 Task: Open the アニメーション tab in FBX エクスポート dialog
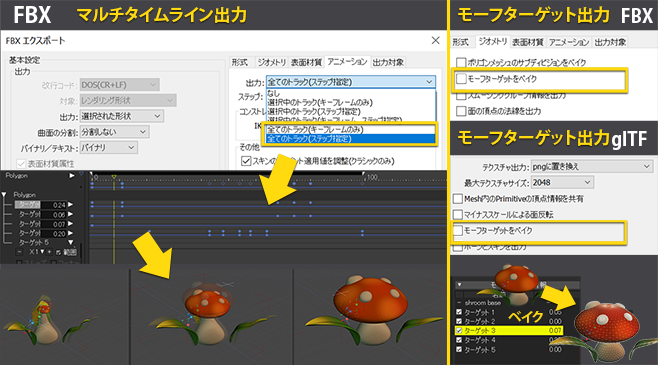[x=347, y=62]
